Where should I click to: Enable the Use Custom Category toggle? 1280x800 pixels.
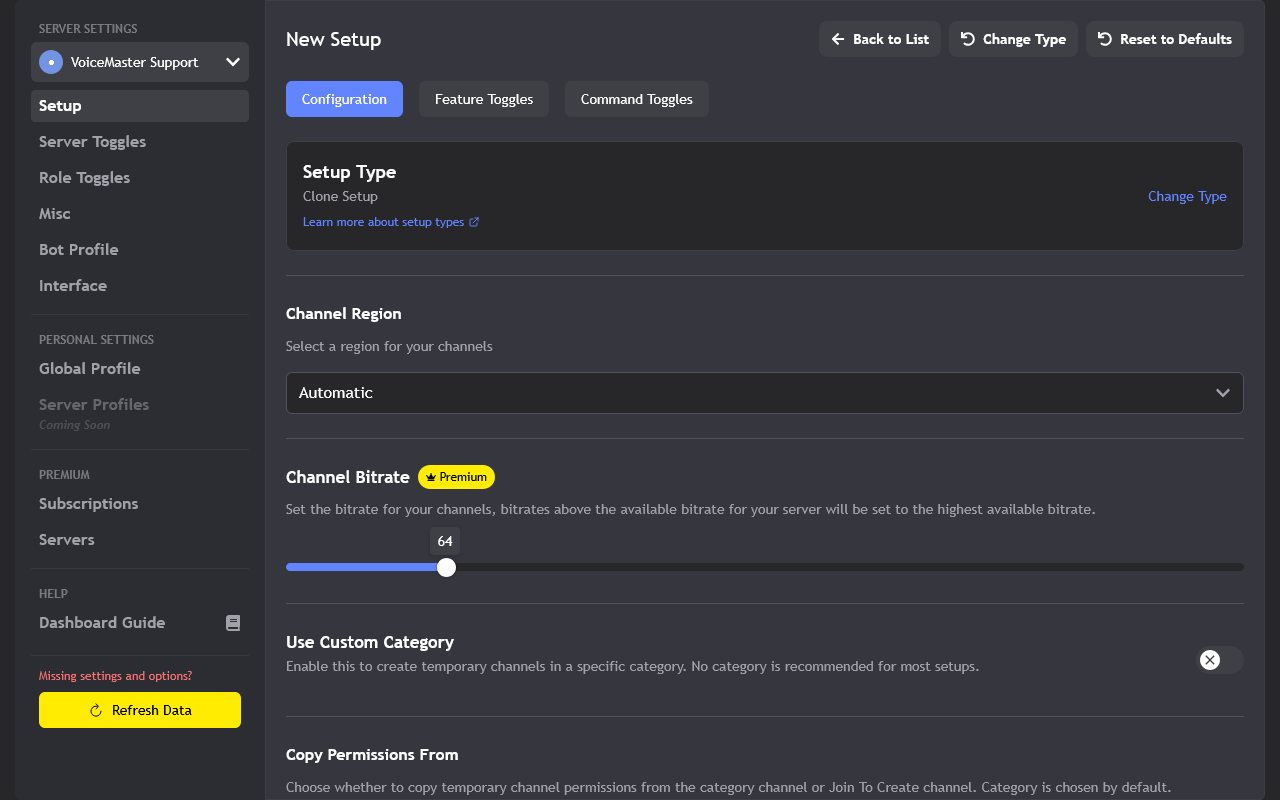click(1218, 660)
